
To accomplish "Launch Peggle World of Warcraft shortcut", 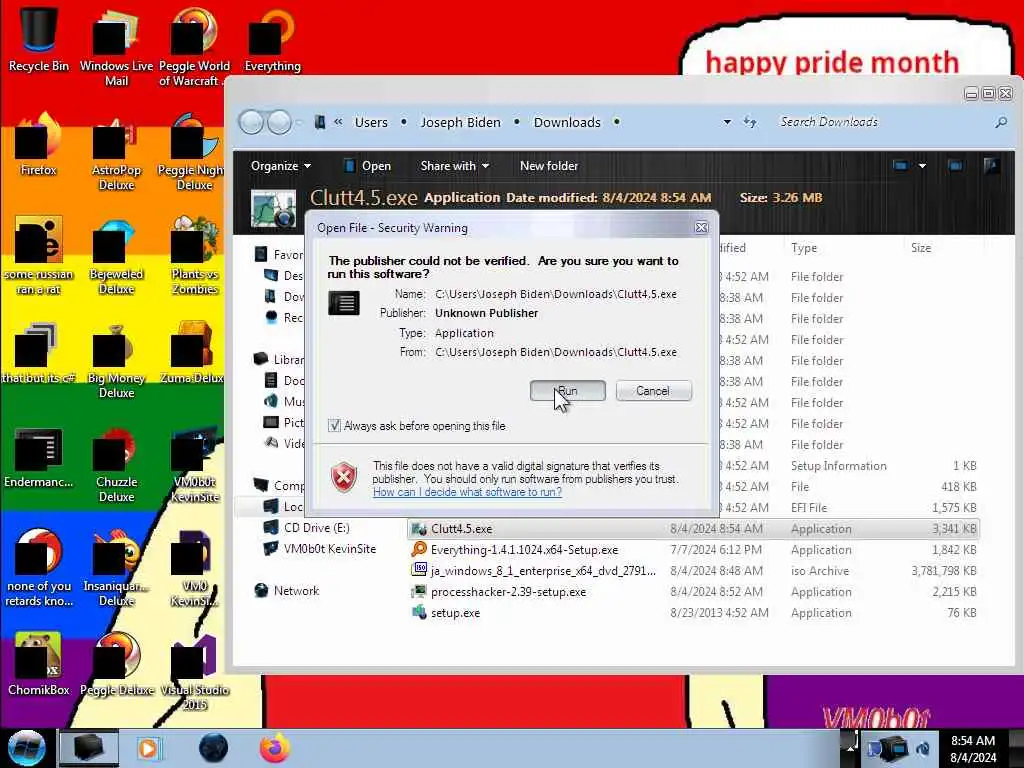I will pos(194,46).
